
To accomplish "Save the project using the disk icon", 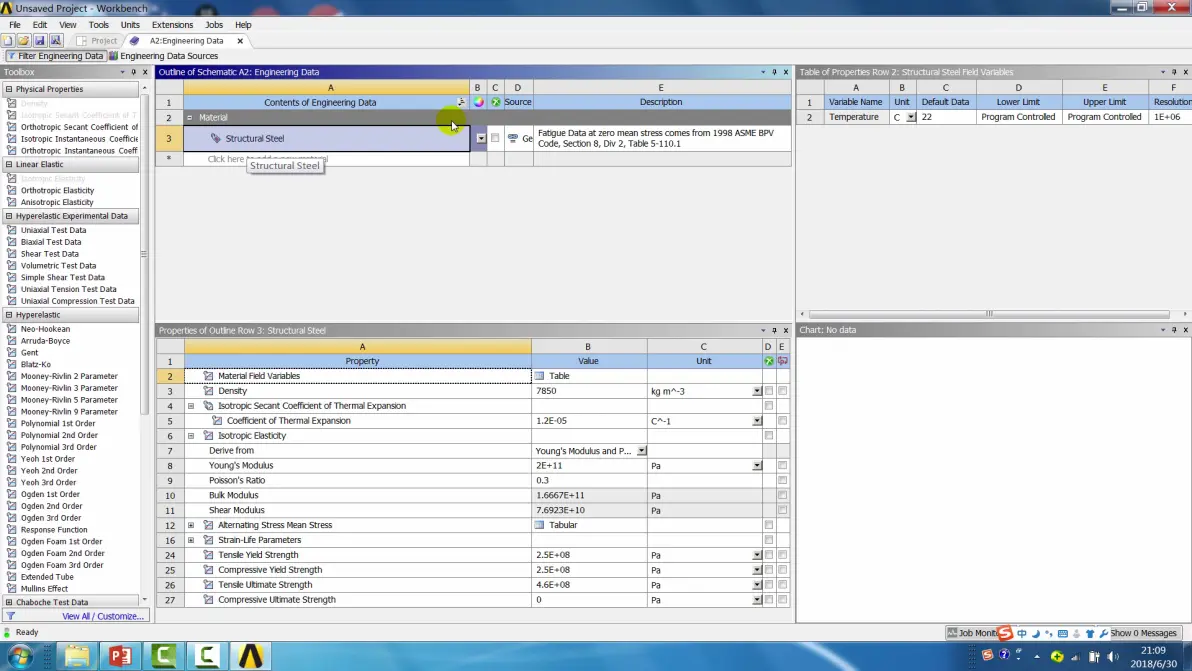I will (x=40, y=41).
